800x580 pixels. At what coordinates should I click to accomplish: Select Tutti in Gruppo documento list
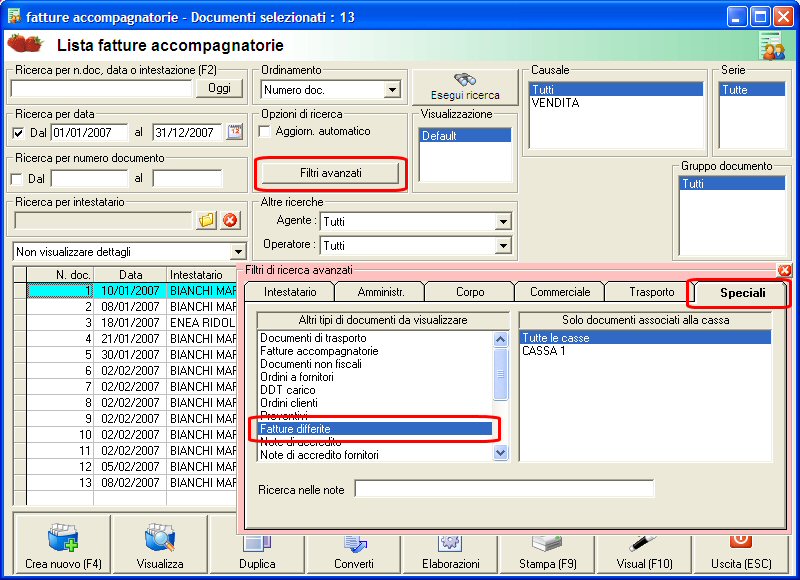(732, 184)
